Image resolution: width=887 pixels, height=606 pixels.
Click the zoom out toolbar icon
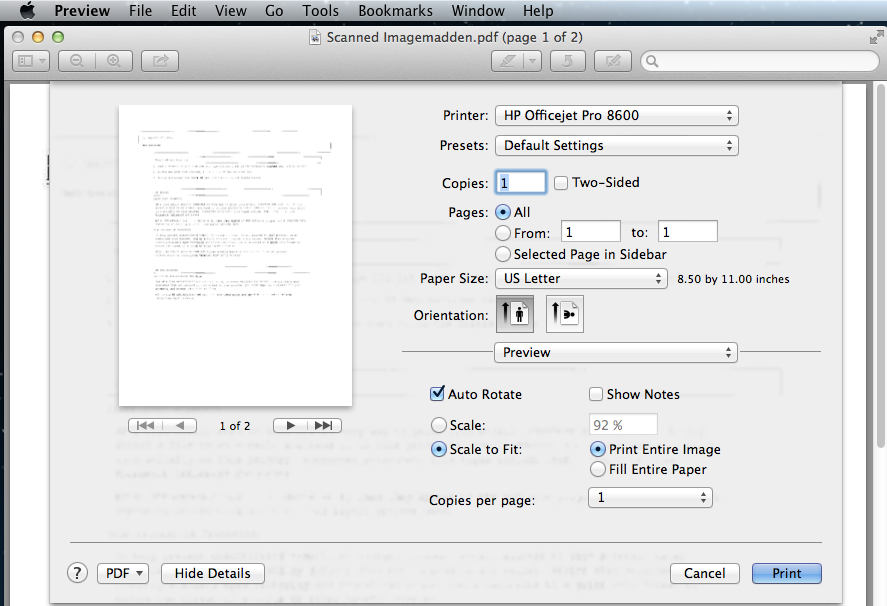pyautogui.click(x=76, y=61)
